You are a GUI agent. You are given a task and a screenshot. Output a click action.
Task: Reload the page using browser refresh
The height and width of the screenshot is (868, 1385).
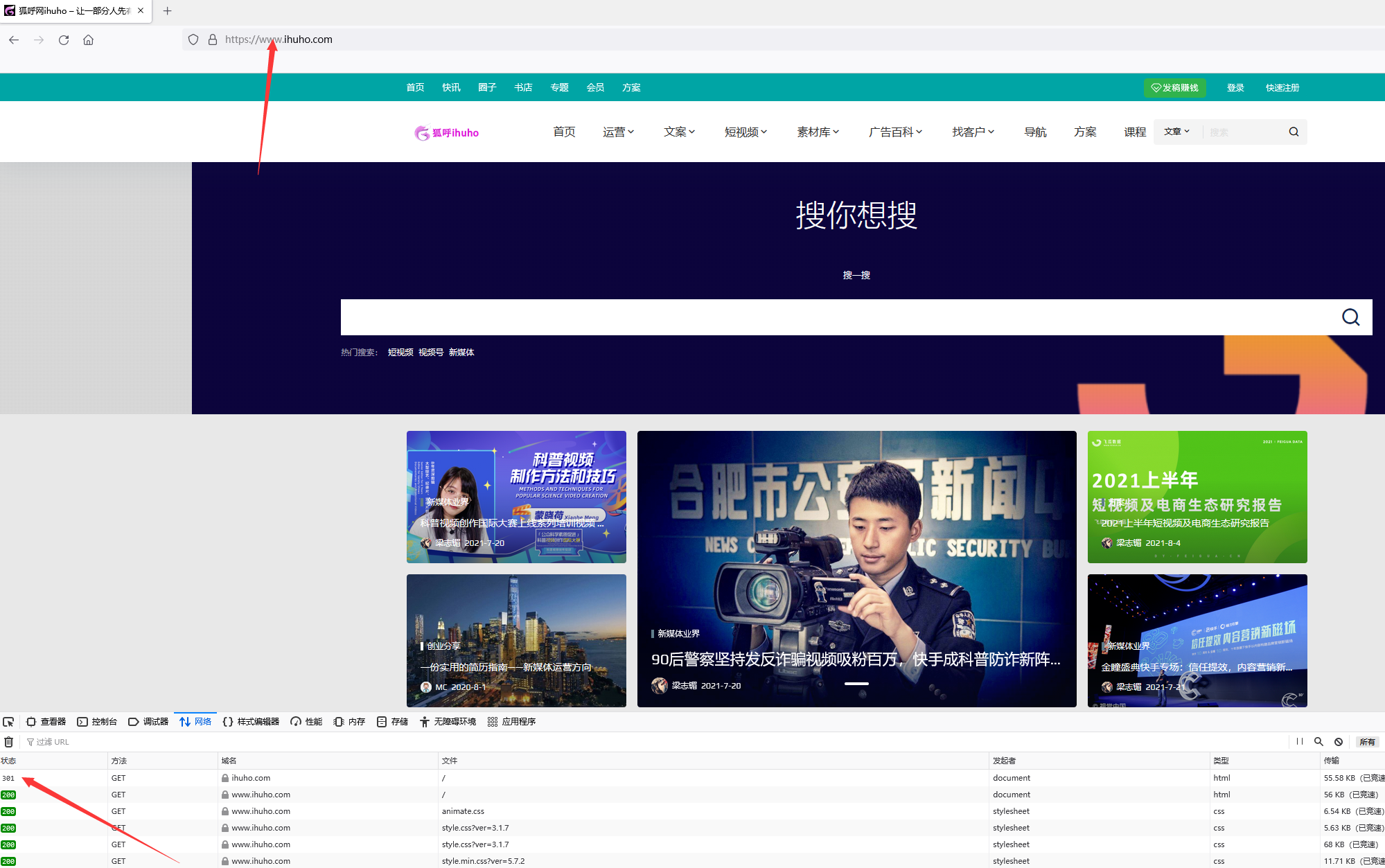pos(64,39)
